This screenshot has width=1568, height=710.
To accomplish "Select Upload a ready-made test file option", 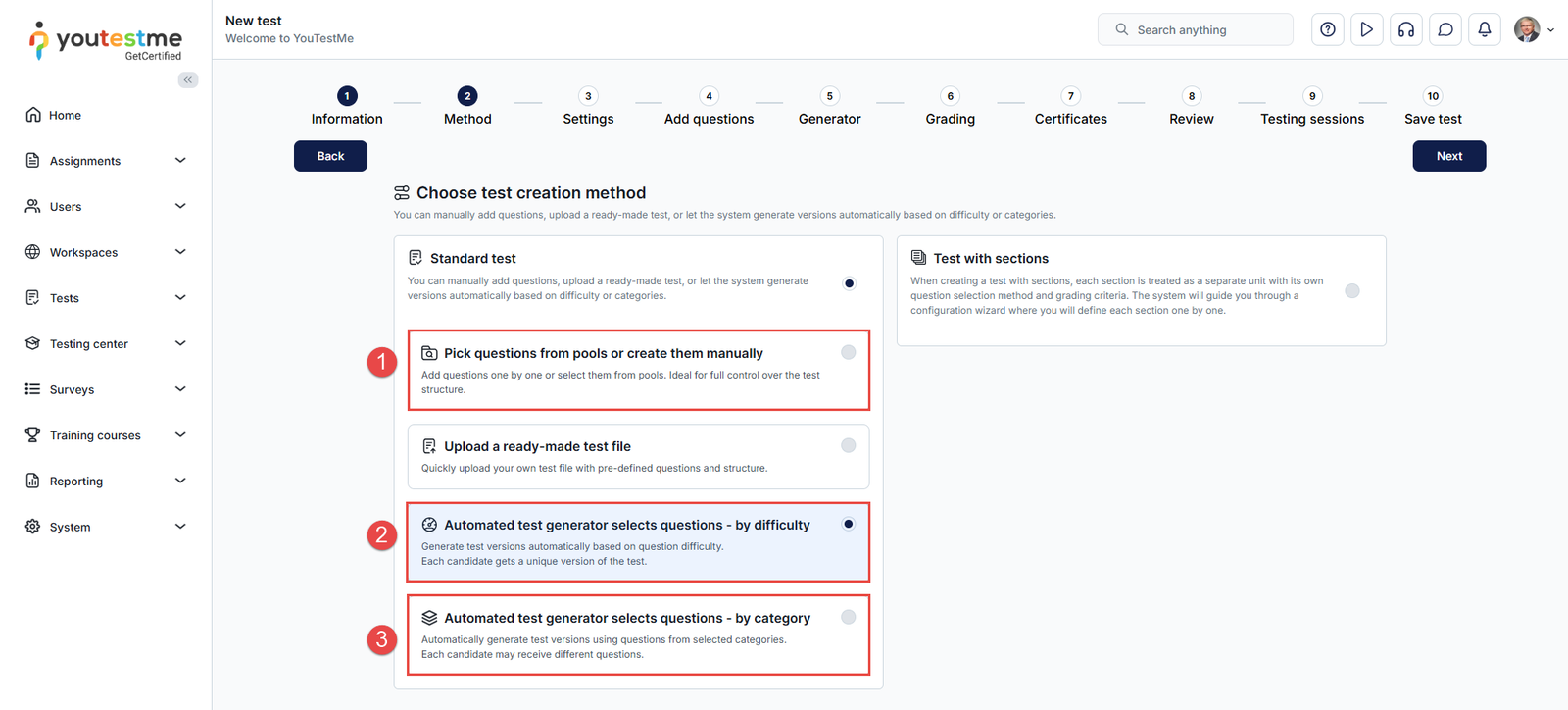I will click(x=849, y=445).
